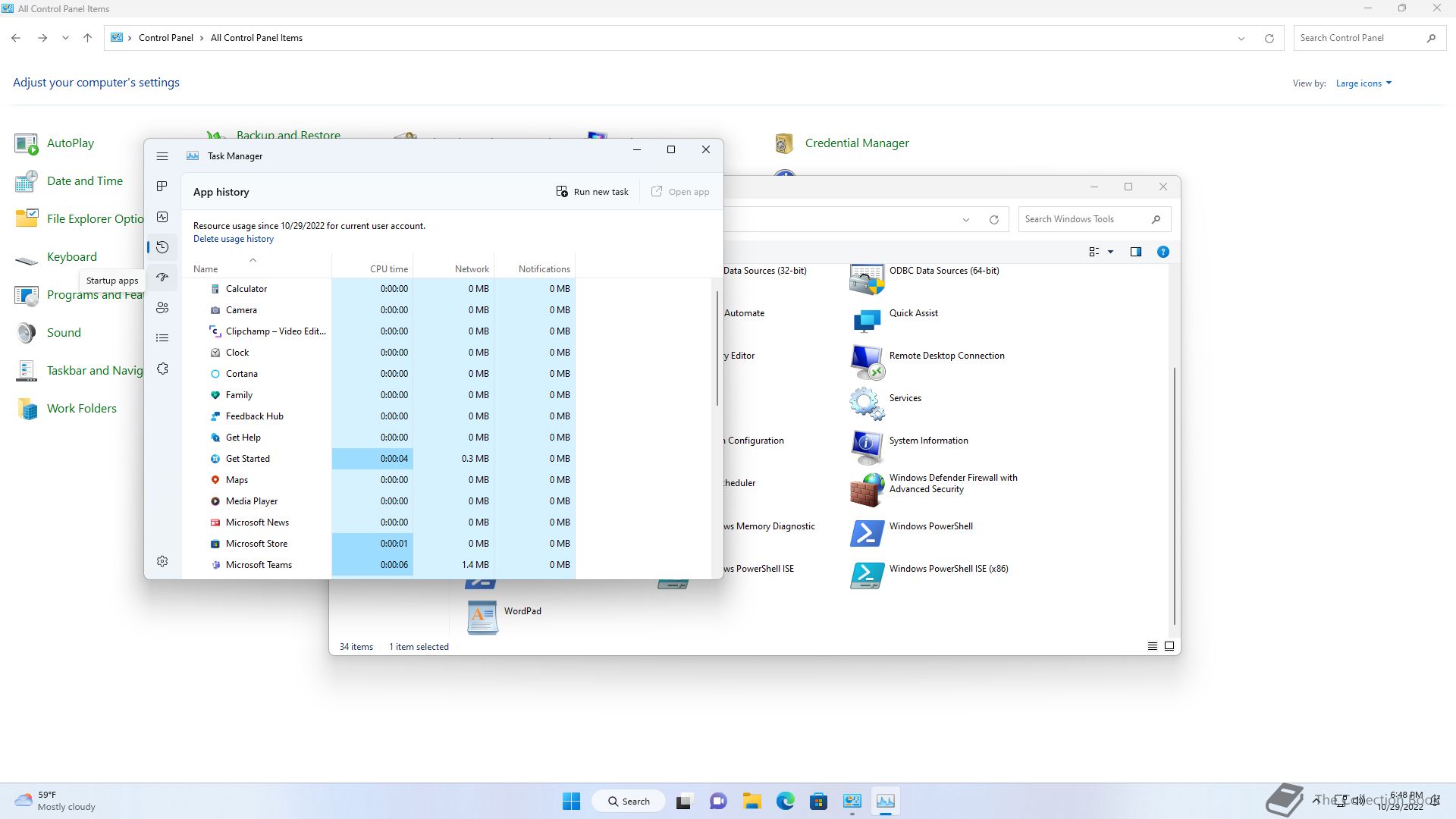Open Performance page in Task Manager sidebar
Viewport: 1456px width, 819px height.
pyautogui.click(x=162, y=217)
